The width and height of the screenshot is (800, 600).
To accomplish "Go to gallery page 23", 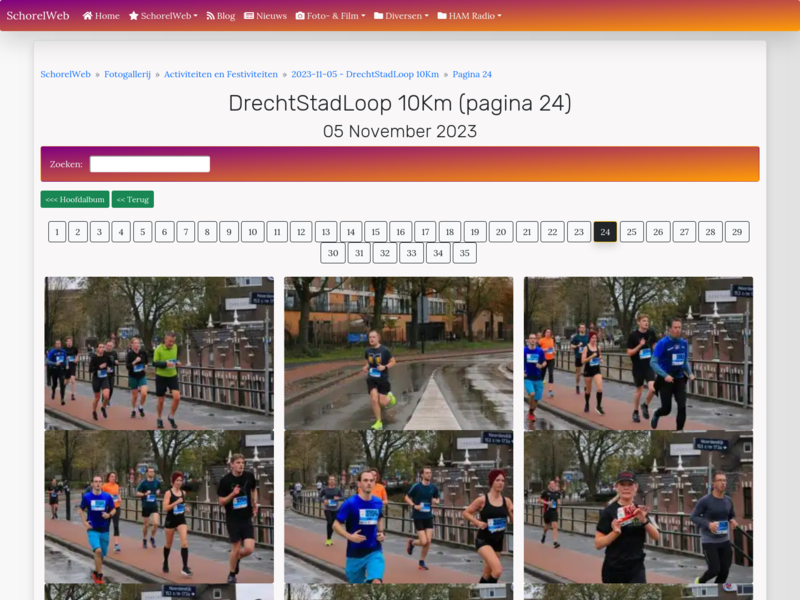I will click(x=579, y=232).
